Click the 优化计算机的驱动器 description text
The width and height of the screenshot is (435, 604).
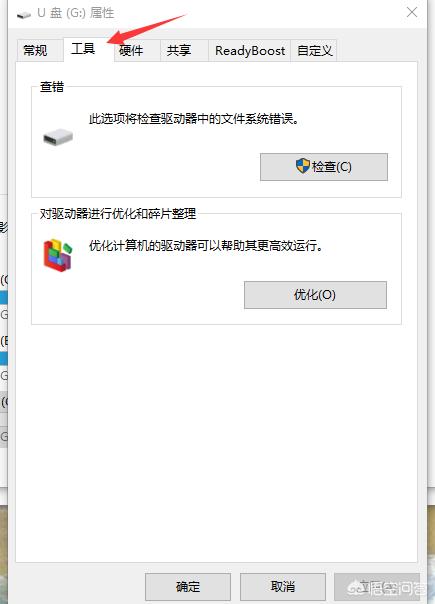[206, 245]
